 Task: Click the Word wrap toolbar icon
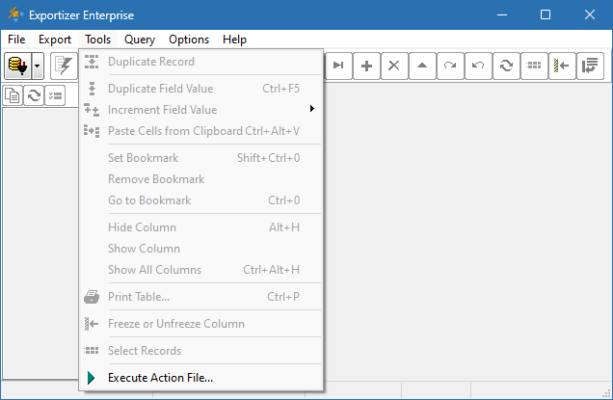click(590, 66)
